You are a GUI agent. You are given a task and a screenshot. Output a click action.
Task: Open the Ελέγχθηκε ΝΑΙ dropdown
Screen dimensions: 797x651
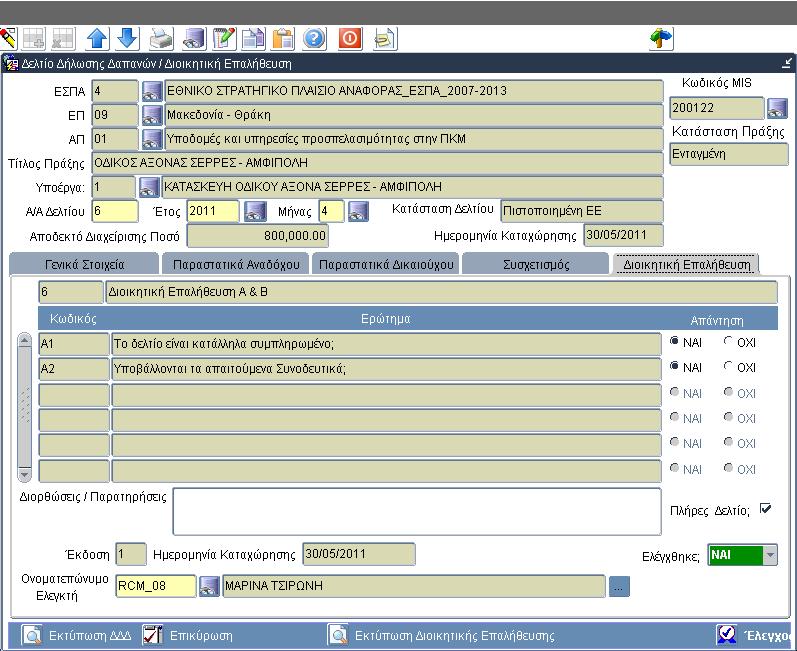tap(771, 555)
